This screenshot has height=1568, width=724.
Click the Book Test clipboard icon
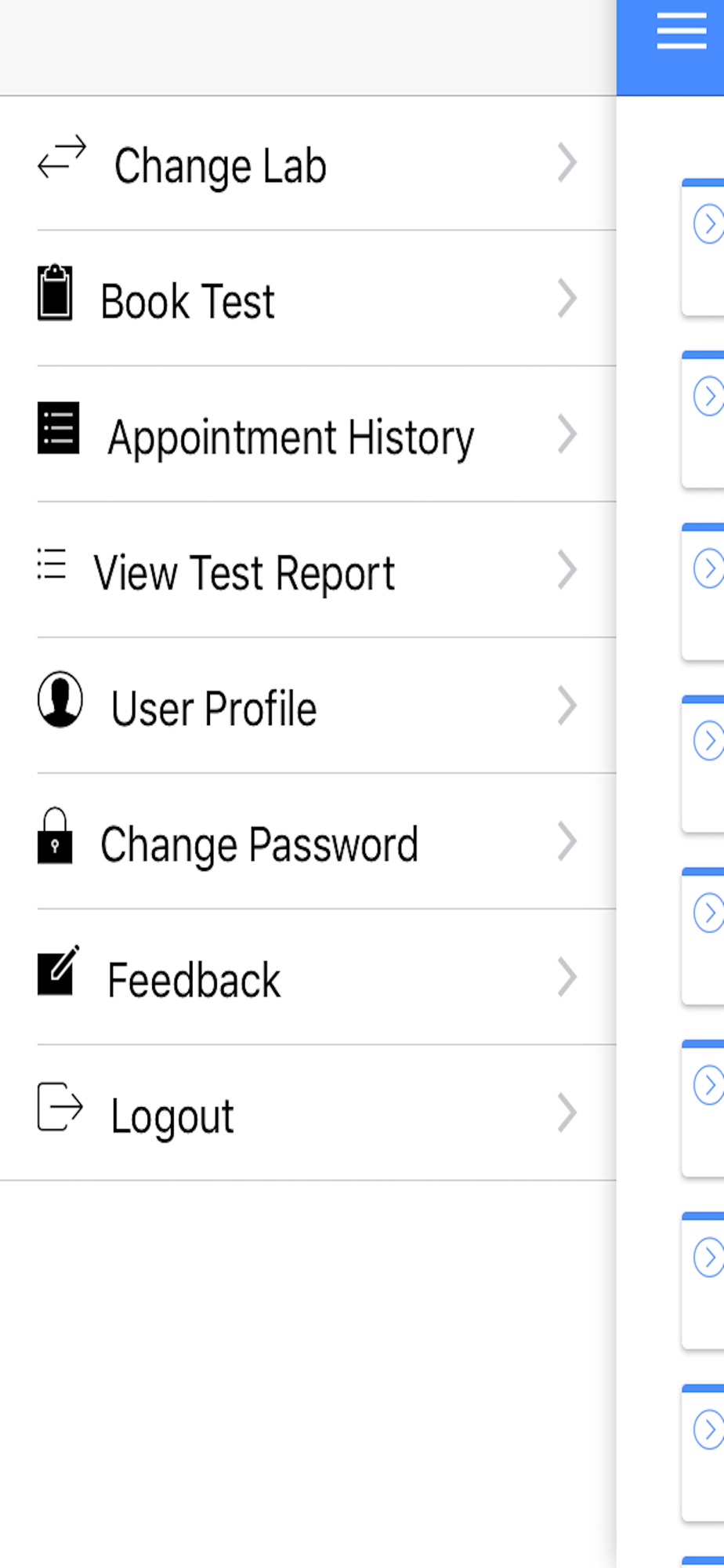tap(55, 292)
